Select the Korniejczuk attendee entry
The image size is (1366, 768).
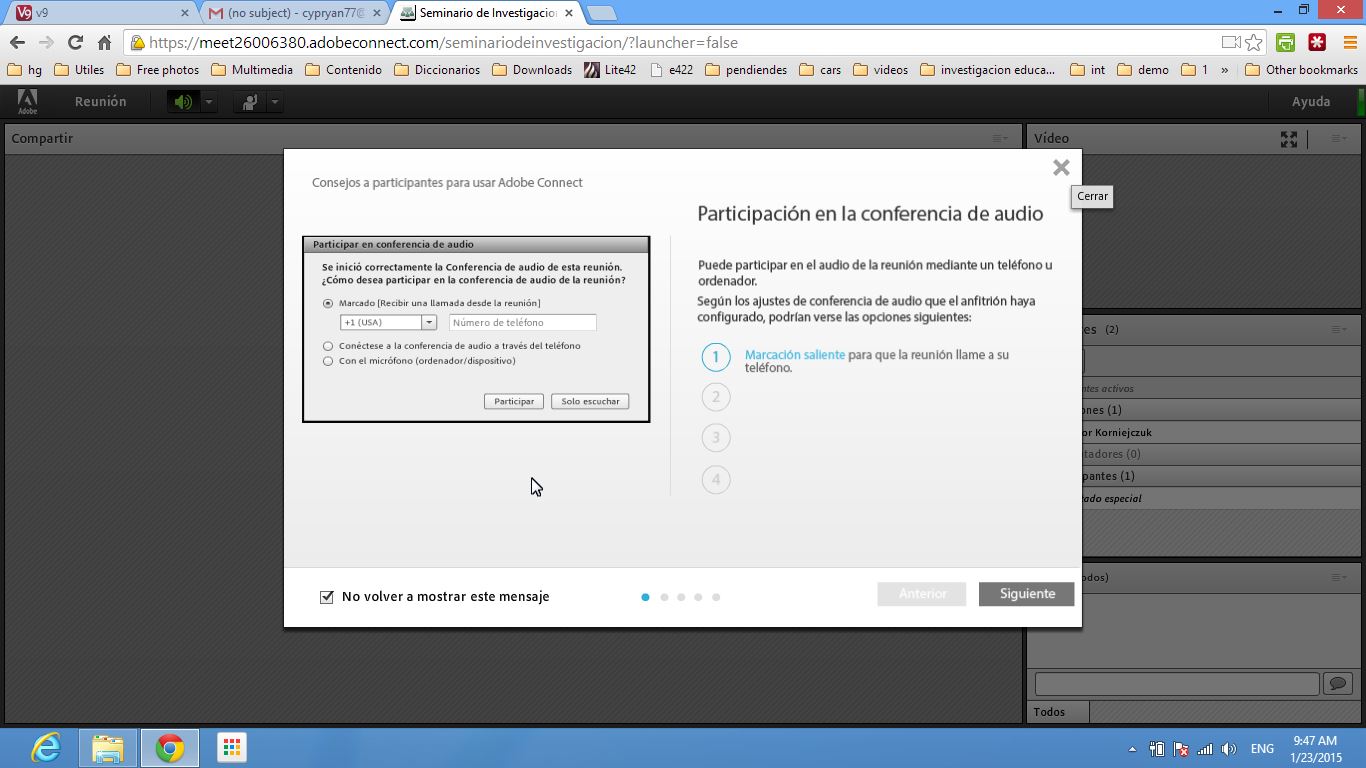(x=1196, y=432)
